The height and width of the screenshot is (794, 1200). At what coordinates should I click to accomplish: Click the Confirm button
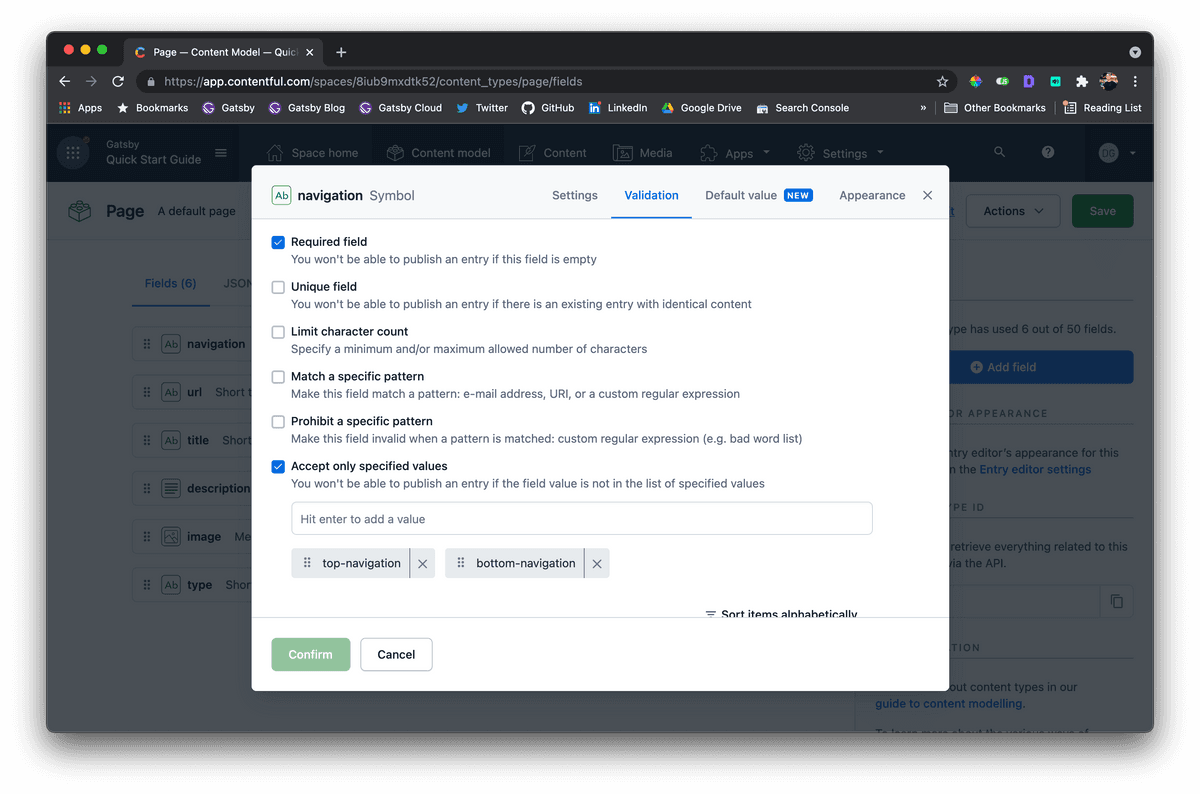pyautogui.click(x=310, y=654)
